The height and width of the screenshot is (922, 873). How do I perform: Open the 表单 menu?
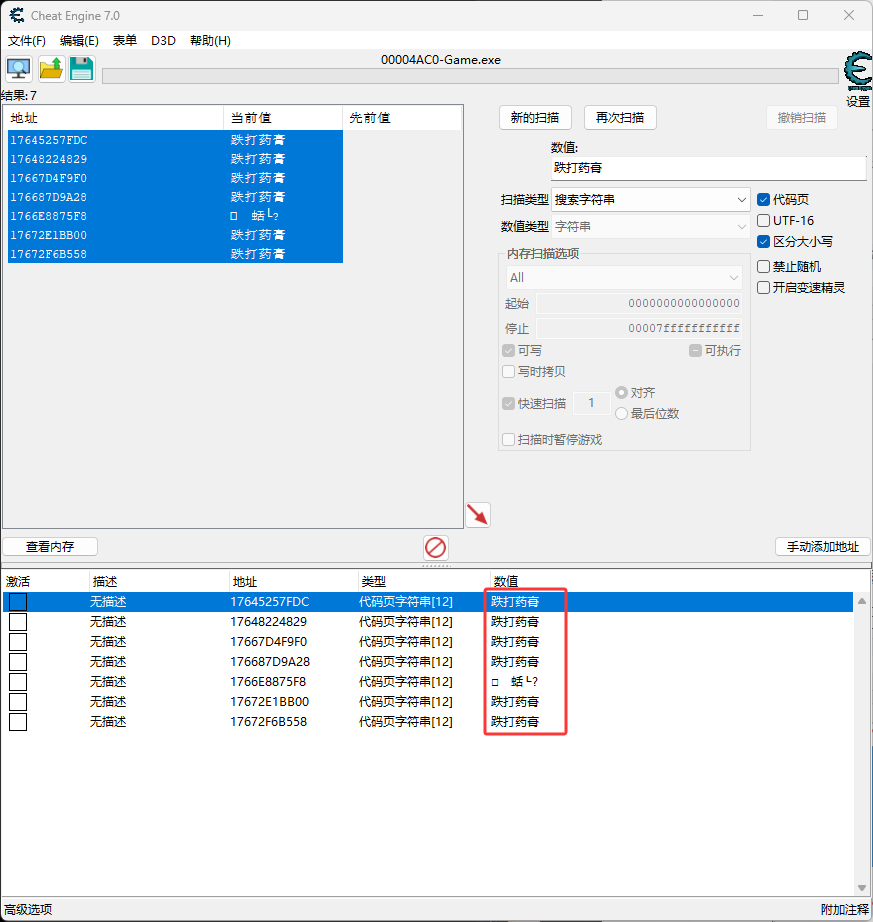point(125,41)
